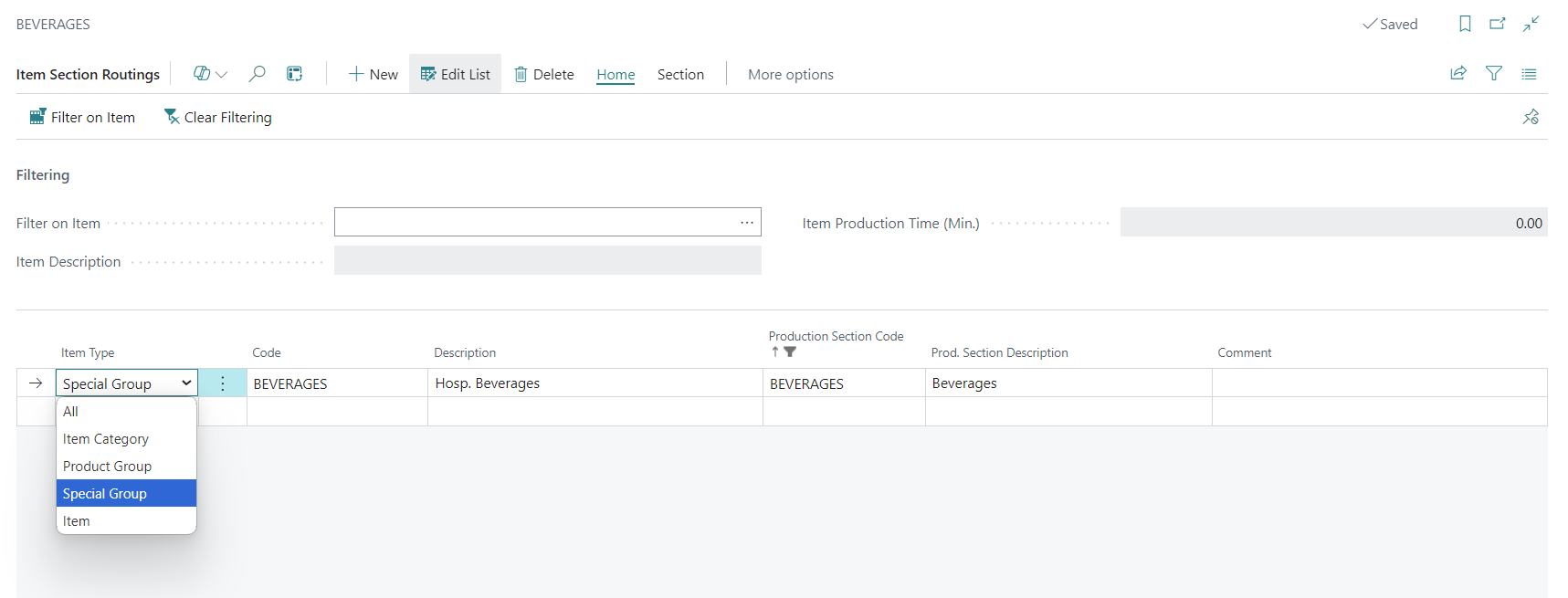The height and width of the screenshot is (598, 1568).
Task: Click the Filter on Item input field
Action: tap(534, 223)
